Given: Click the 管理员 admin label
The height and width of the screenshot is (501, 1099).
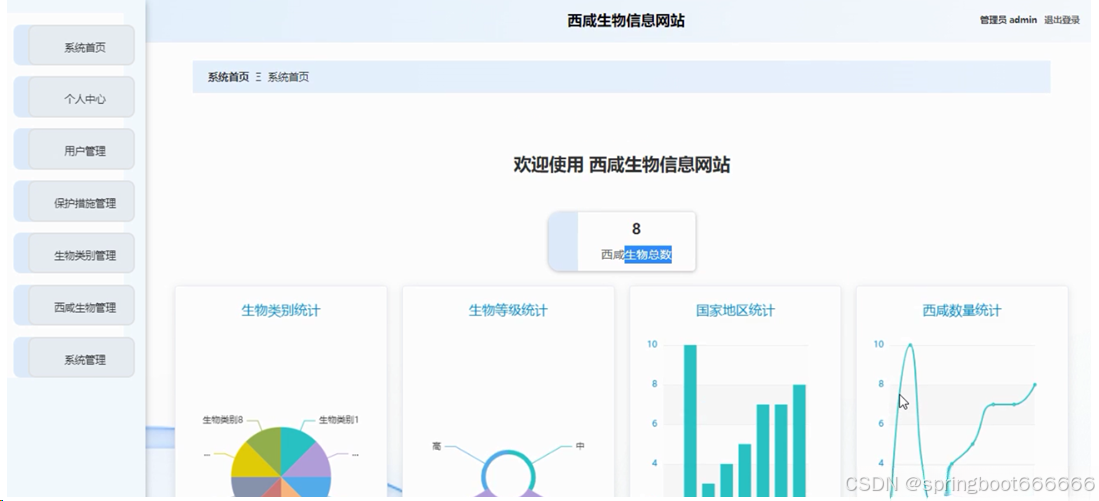Looking at the screenshot, I should [x=1008, y=20].
